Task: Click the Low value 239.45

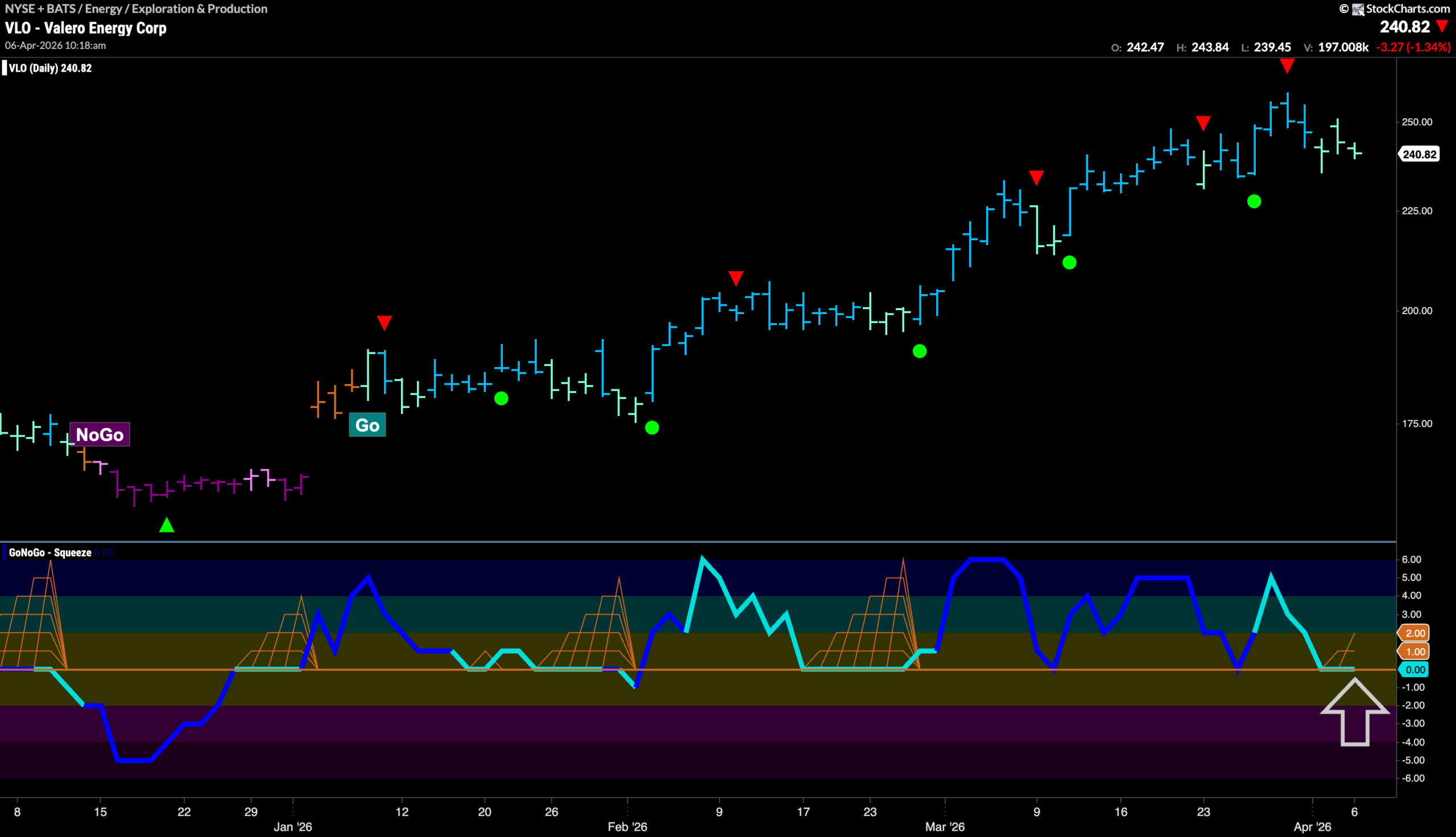Action: tap(1272, 47)
